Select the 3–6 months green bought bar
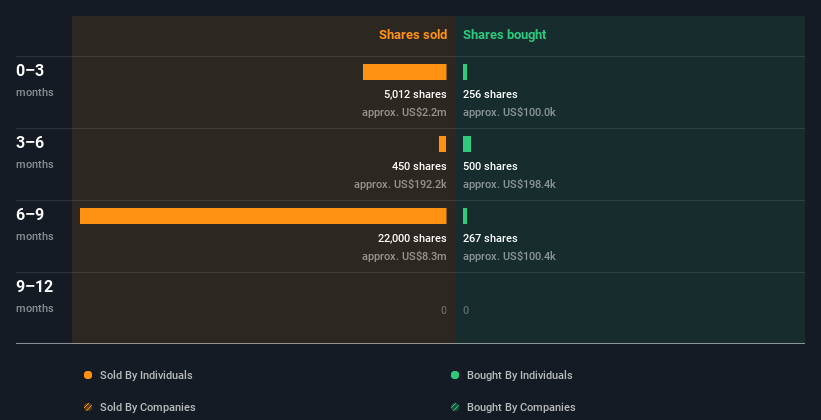 coord(467,144)
